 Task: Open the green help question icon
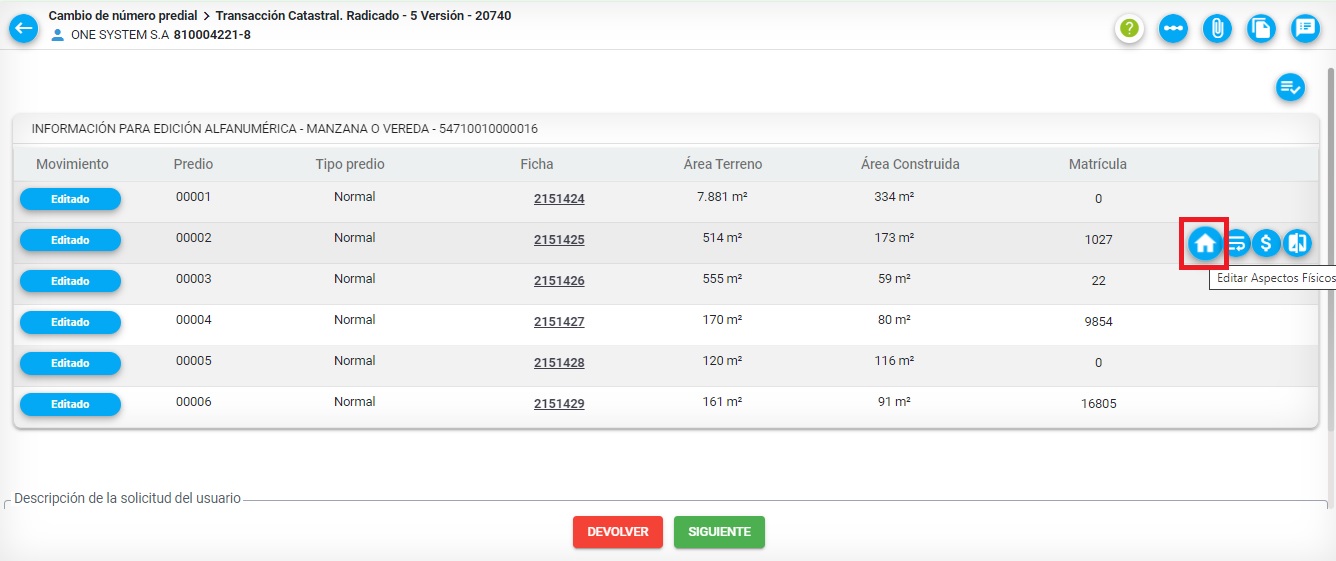(x=1130, y=28)
